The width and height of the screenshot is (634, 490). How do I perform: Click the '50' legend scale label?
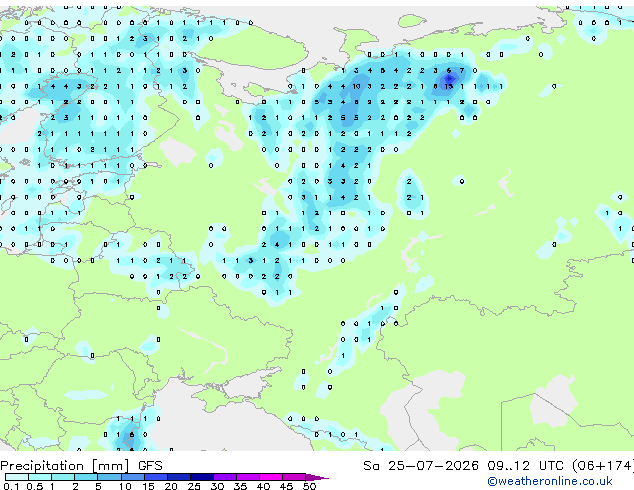coord(309,486)
